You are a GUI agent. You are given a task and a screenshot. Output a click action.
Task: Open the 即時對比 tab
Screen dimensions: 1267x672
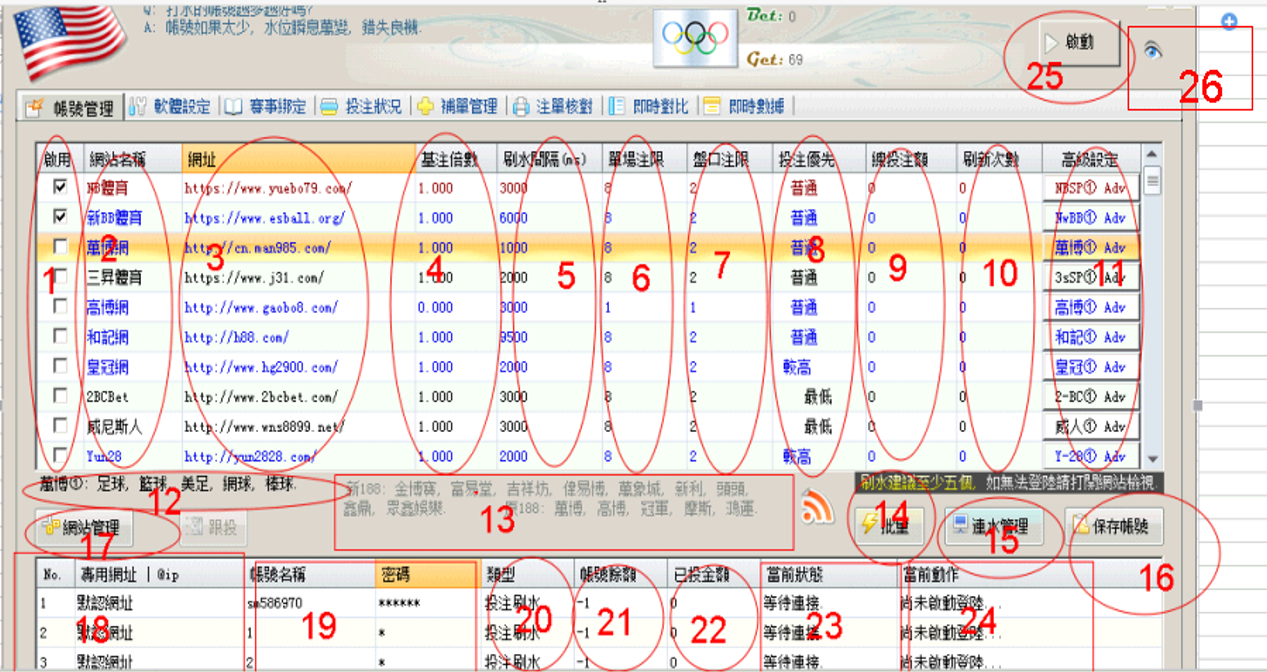click(x=649, y=107)
